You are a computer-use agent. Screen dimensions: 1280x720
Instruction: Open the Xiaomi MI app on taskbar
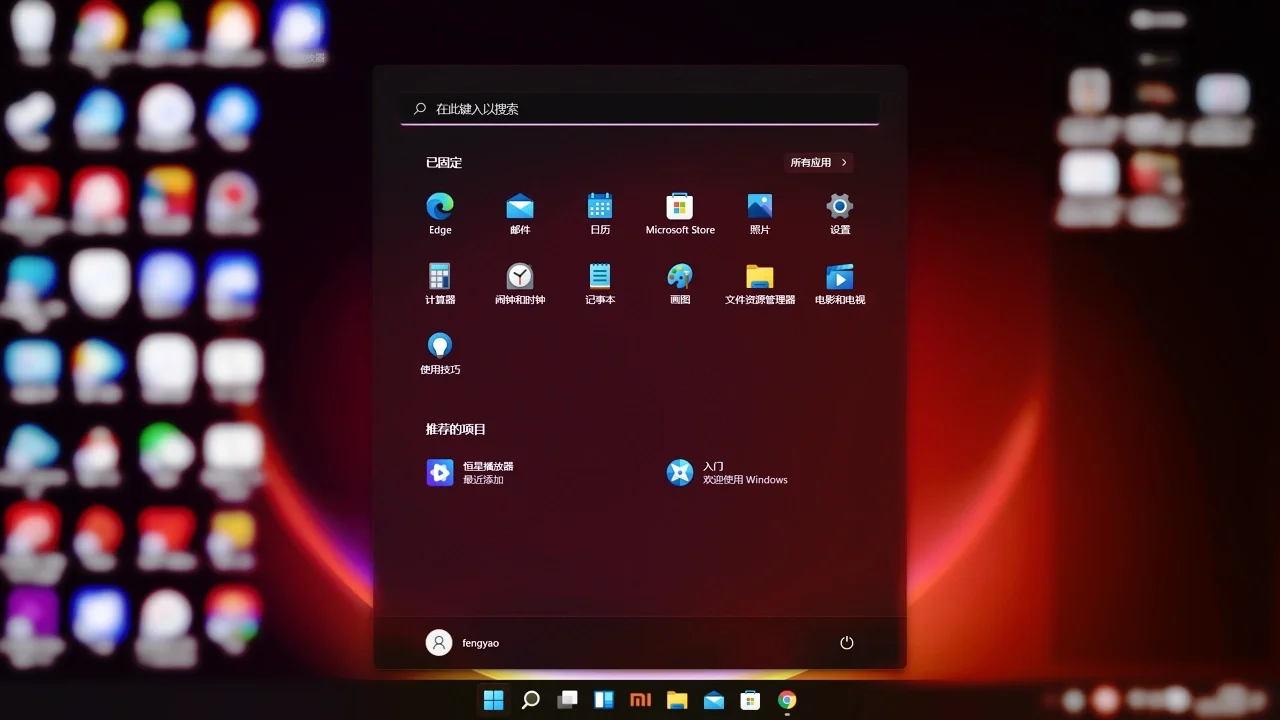pos(640,700)
